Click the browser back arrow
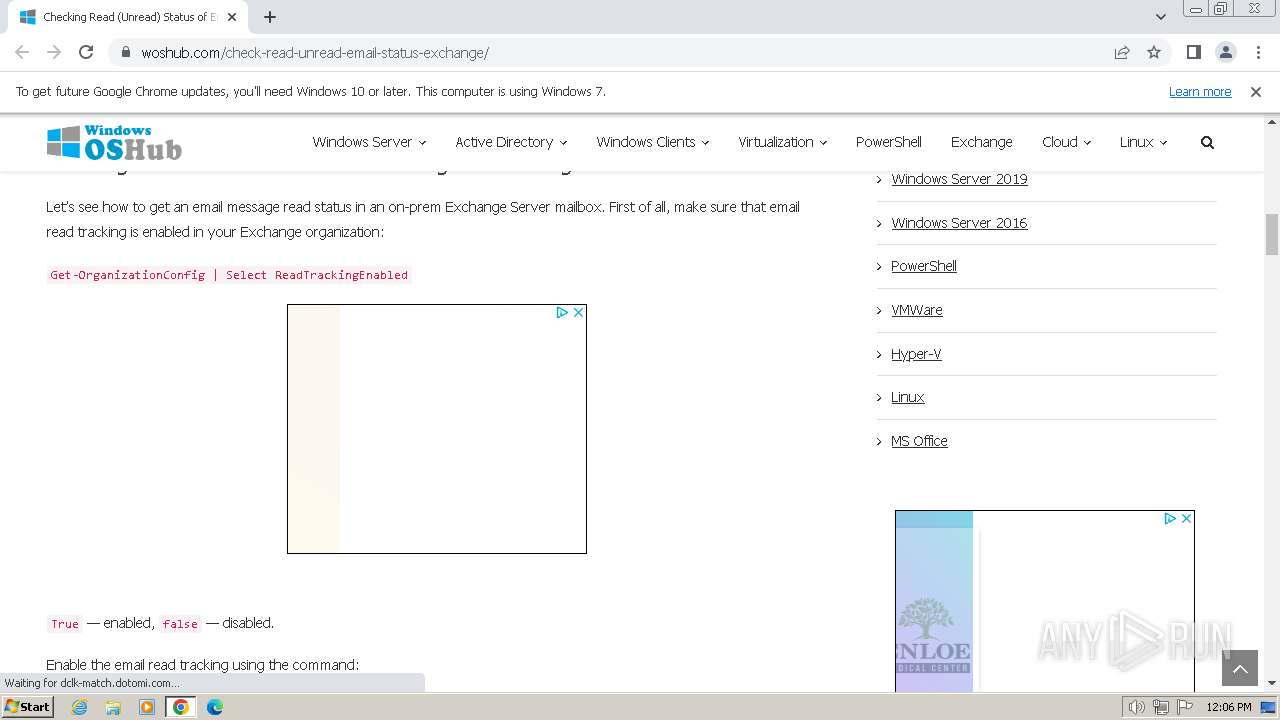Screen dimensions: 1280x720 pyautogui.click(x=22, y=52)
